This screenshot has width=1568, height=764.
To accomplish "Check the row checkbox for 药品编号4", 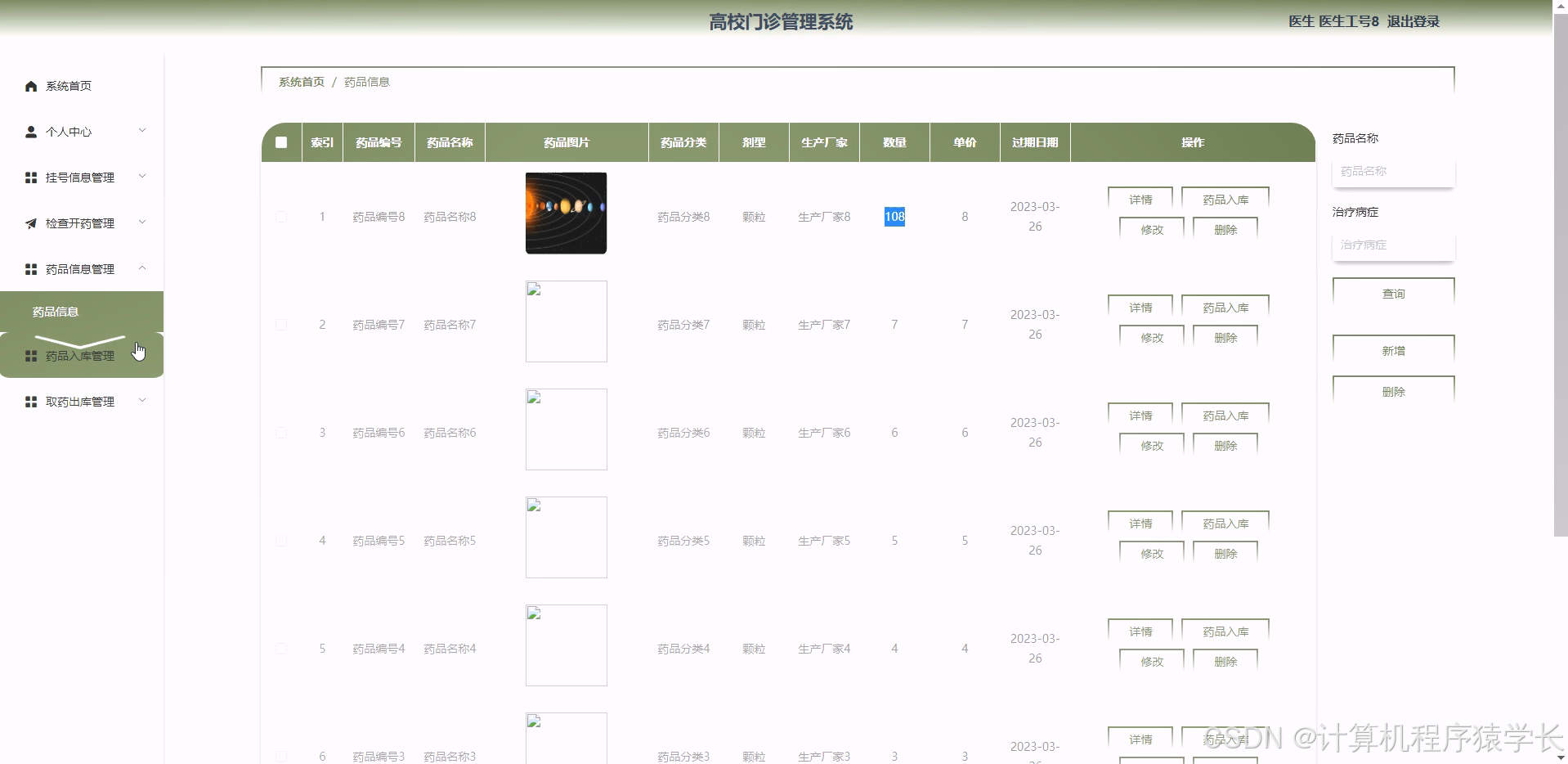I will 281,649.
